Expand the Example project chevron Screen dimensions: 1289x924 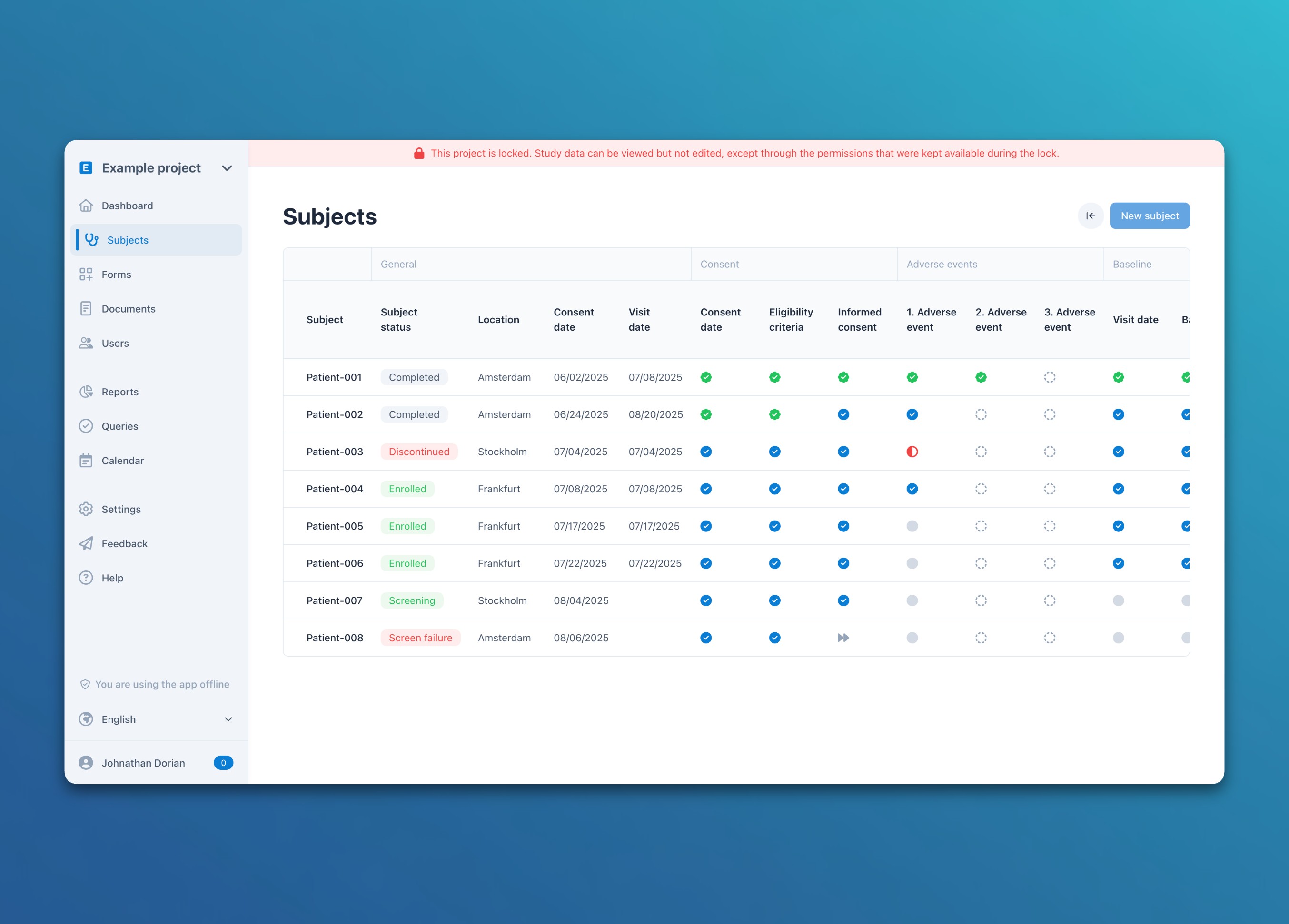(227, 168)
